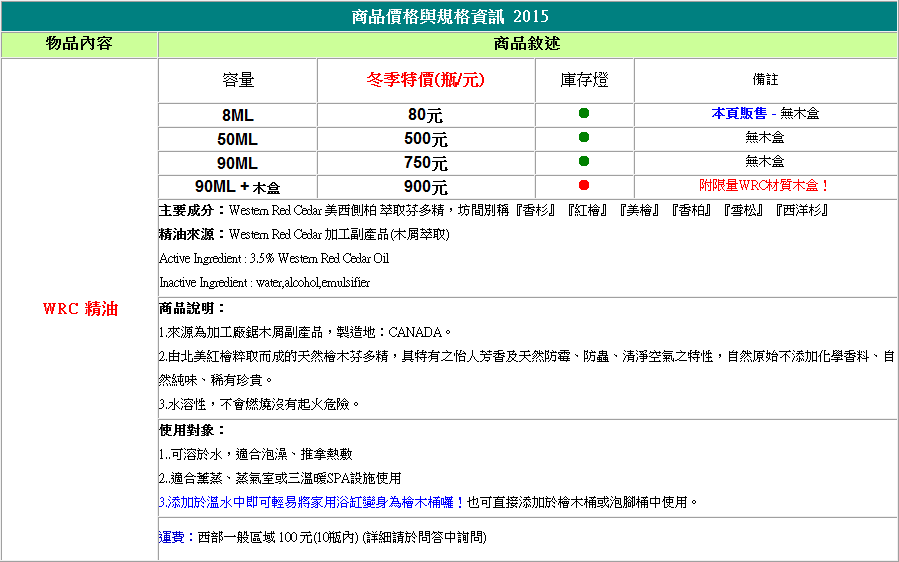Click the blue sentence 3.添加於溫水中

311,502
